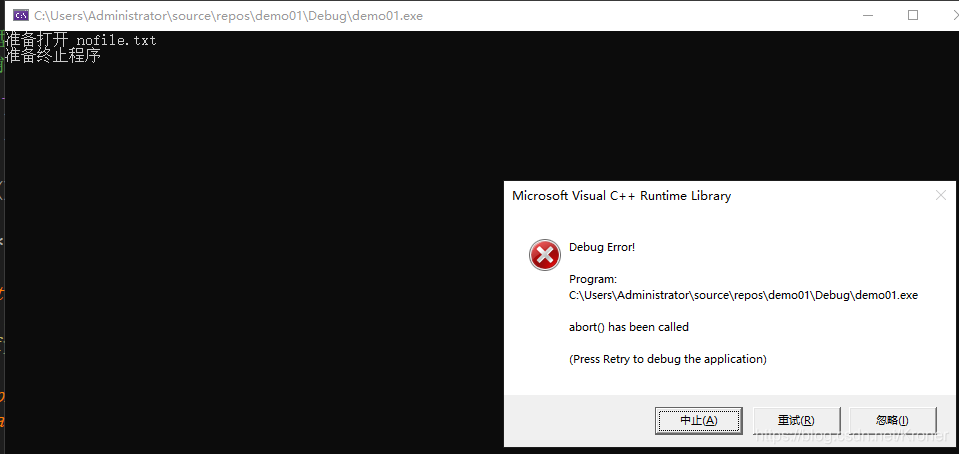Close the Visual C++ Runtime Library dialog
Screen dimensions: 959x454
(941, 196)
